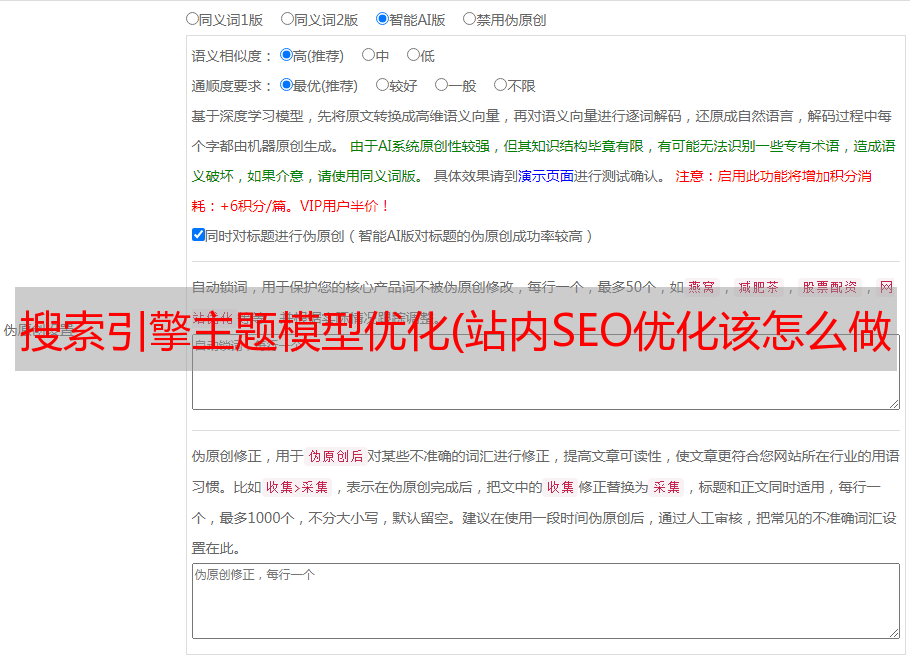Choose 较好 for 通顺度要求

click(x=382, y=86)
